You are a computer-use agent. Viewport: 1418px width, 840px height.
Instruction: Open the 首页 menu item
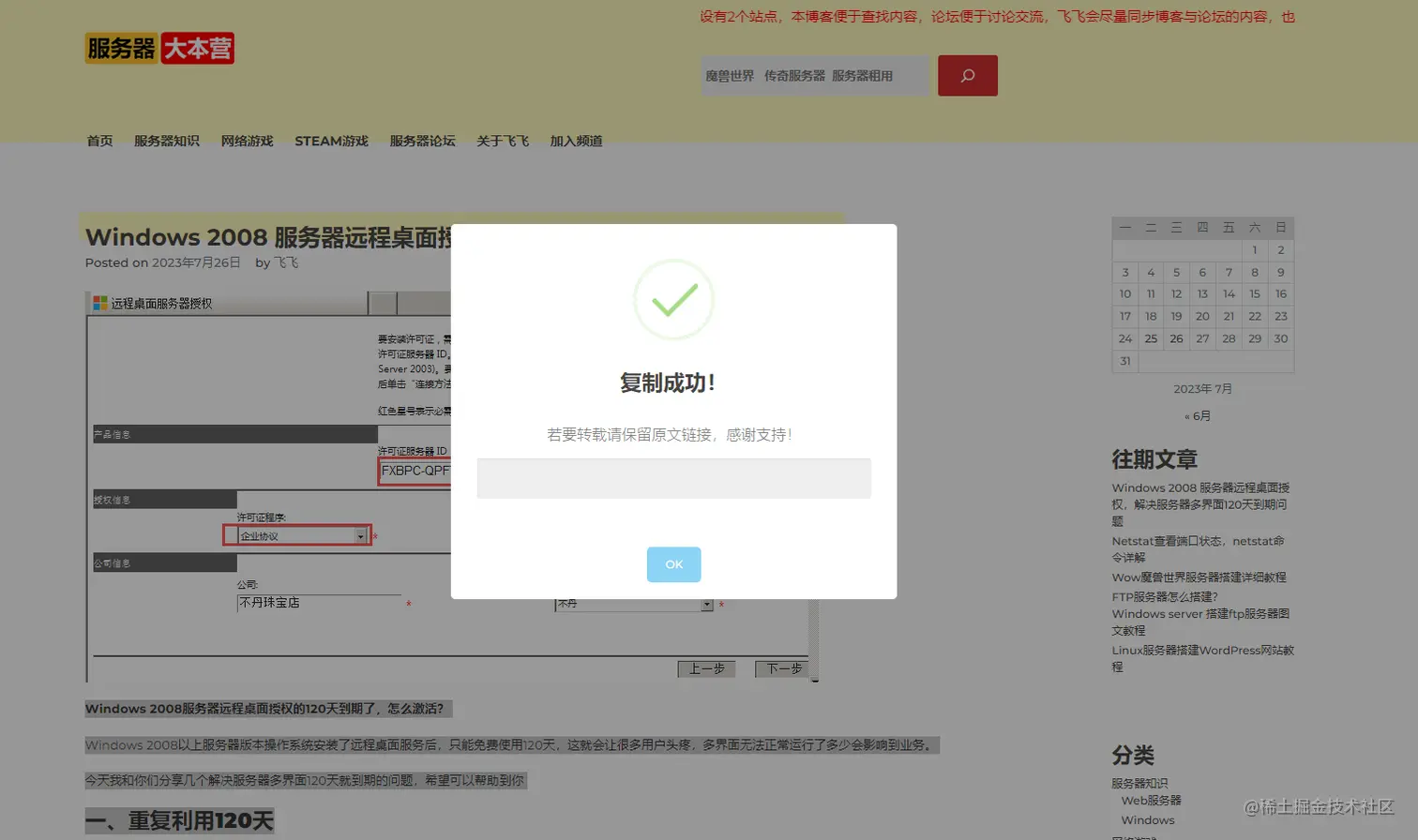99,142
